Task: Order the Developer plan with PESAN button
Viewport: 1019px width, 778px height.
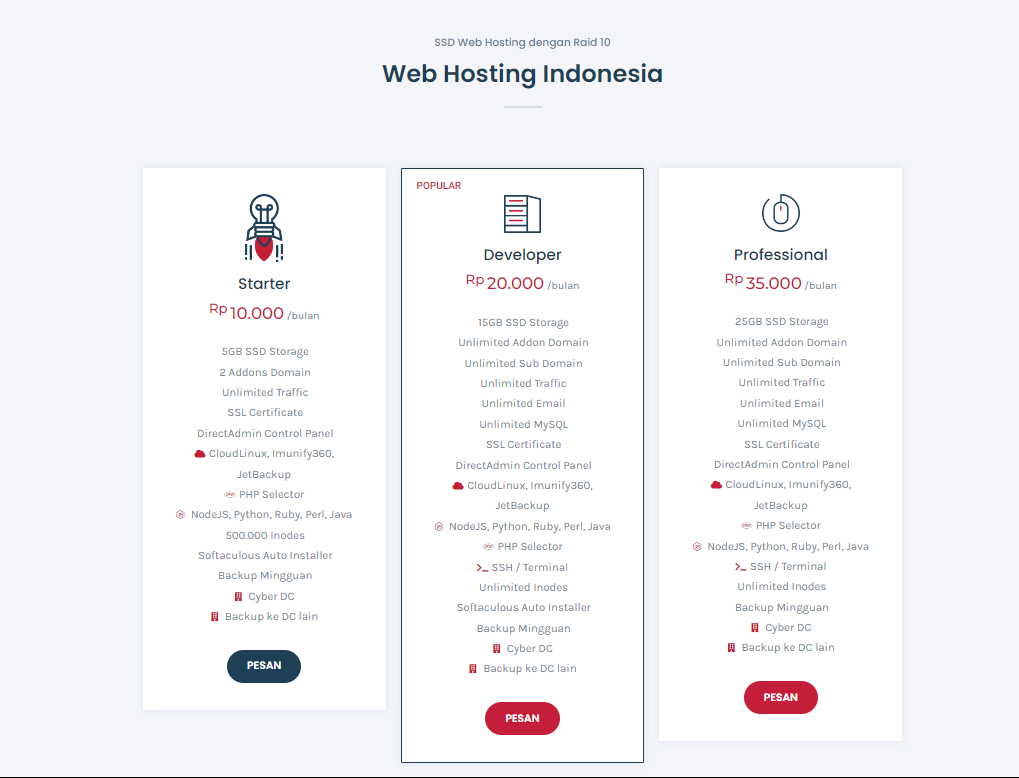Action: pos(522,718)
